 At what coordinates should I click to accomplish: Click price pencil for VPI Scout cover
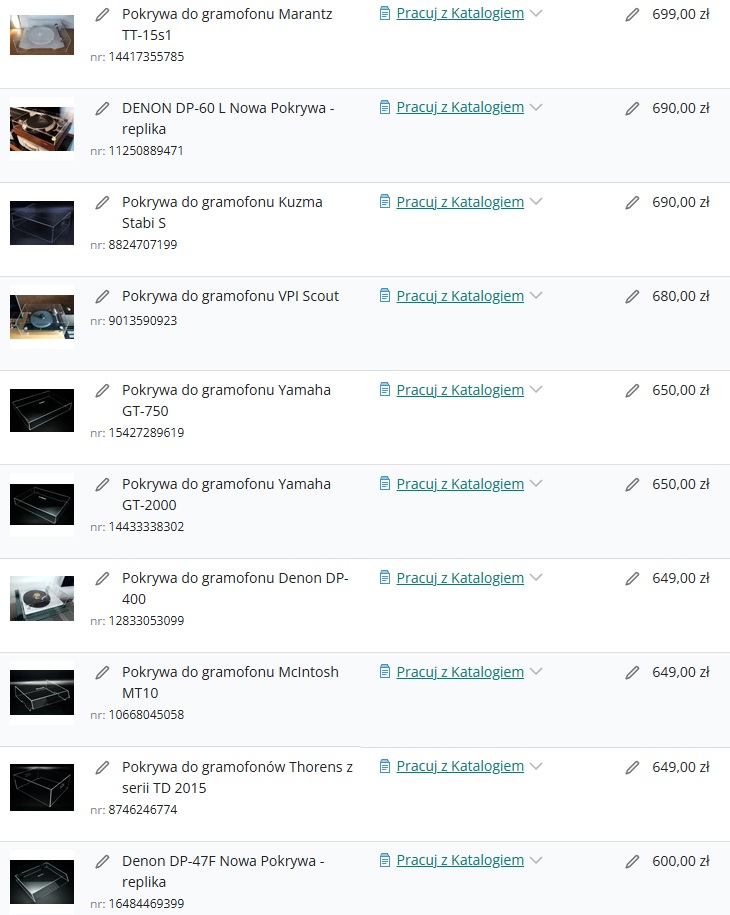click(x=632, y=297)
